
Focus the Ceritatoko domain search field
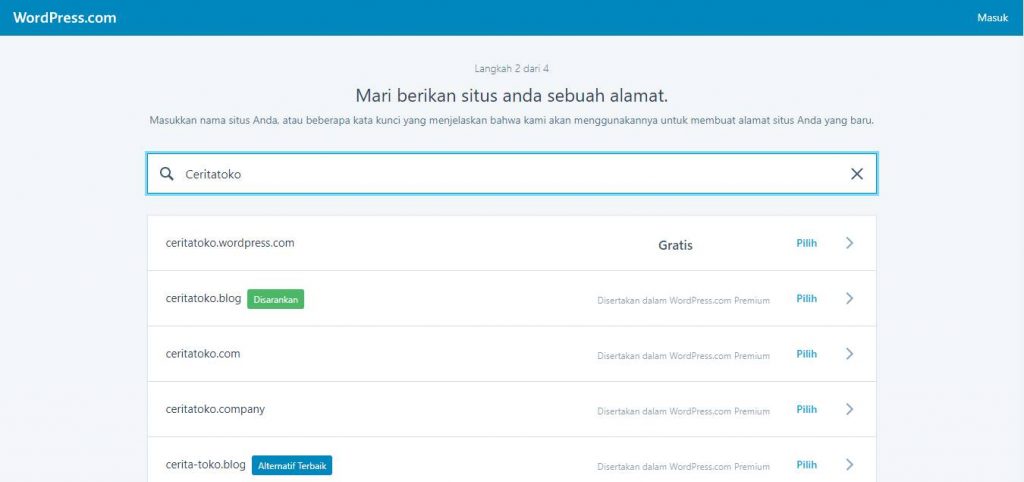(511, 174)
